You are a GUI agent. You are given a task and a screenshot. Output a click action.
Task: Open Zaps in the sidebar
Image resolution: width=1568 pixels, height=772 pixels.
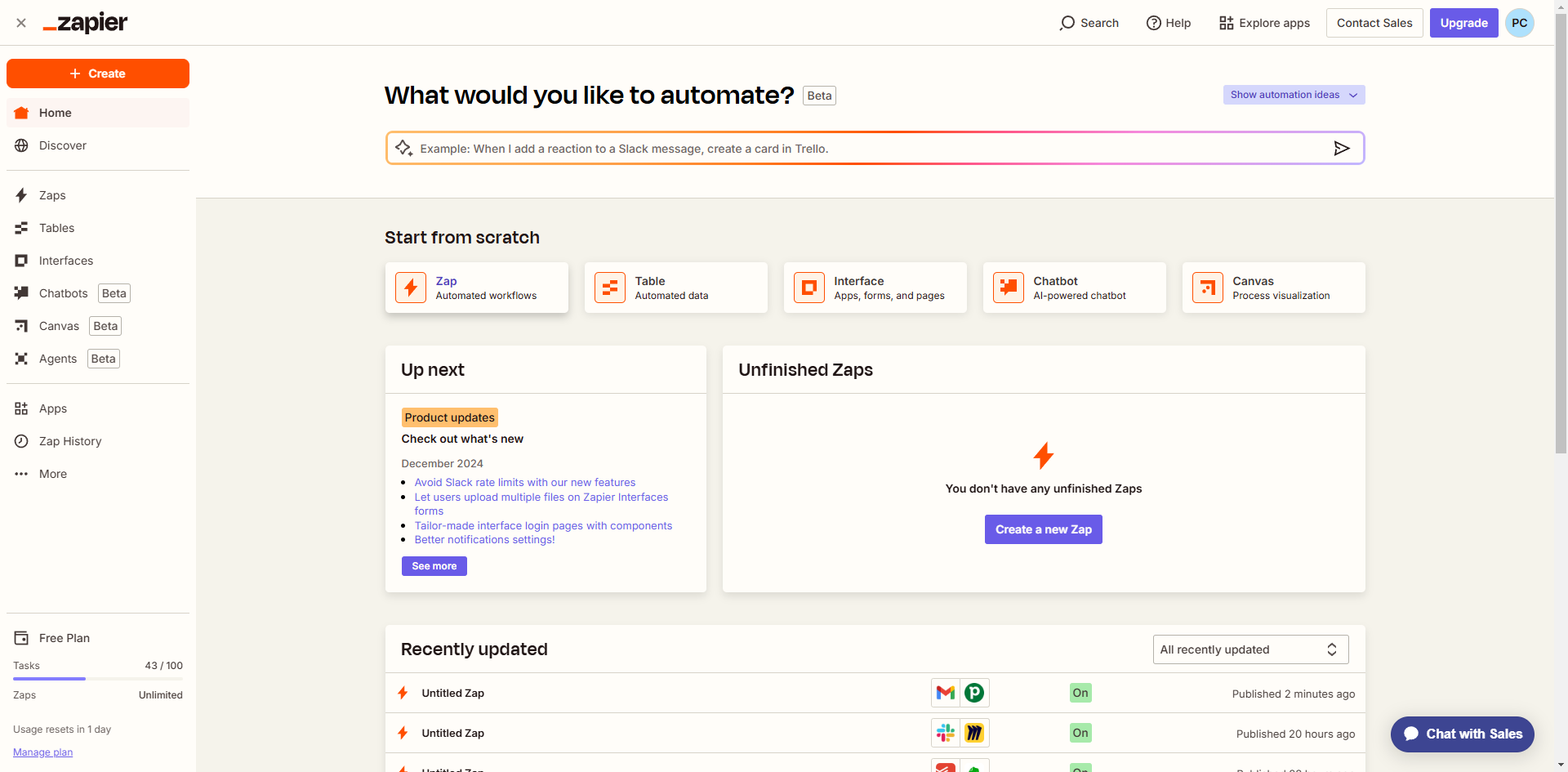point(52,195)
